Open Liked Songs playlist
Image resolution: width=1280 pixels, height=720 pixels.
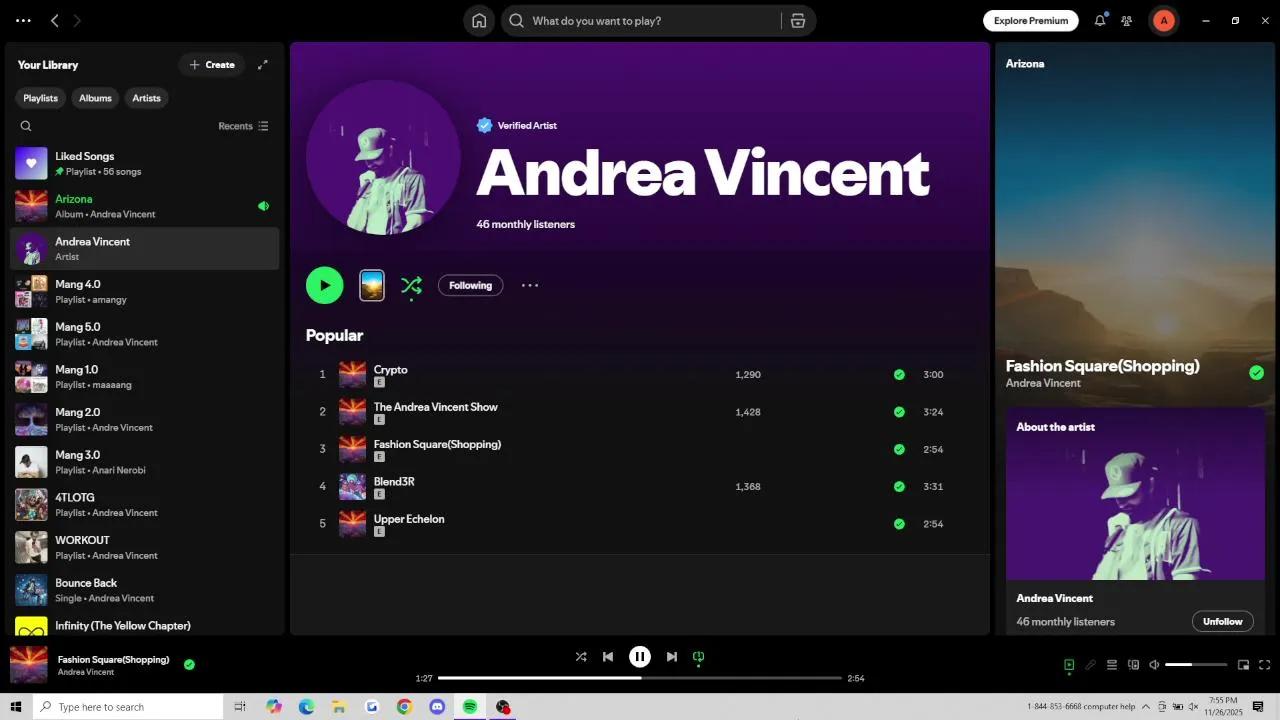coord(145,163)
